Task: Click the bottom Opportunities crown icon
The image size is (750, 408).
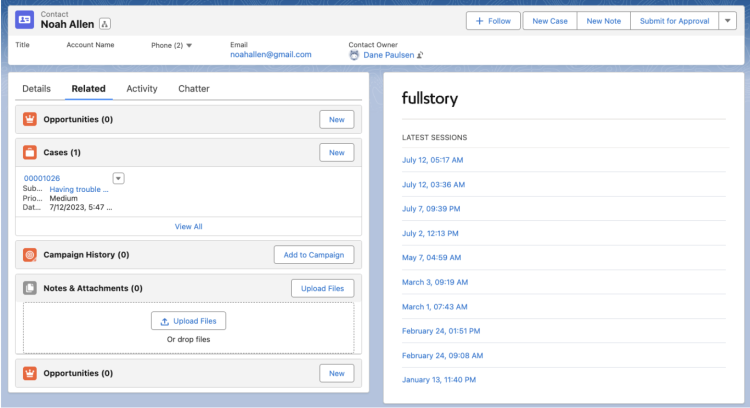Action: coord(30,373)
